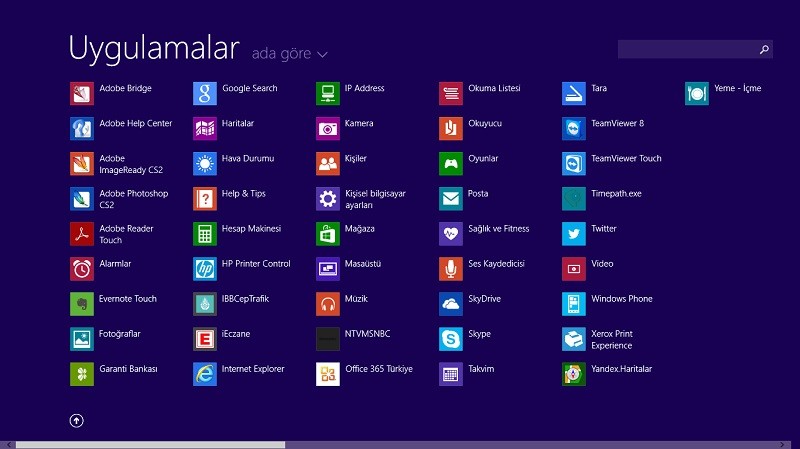The width and height of the screenshot is (800, 449).
Task: Launch Evernote Touch elephant icon
Action: pos(82,304)
